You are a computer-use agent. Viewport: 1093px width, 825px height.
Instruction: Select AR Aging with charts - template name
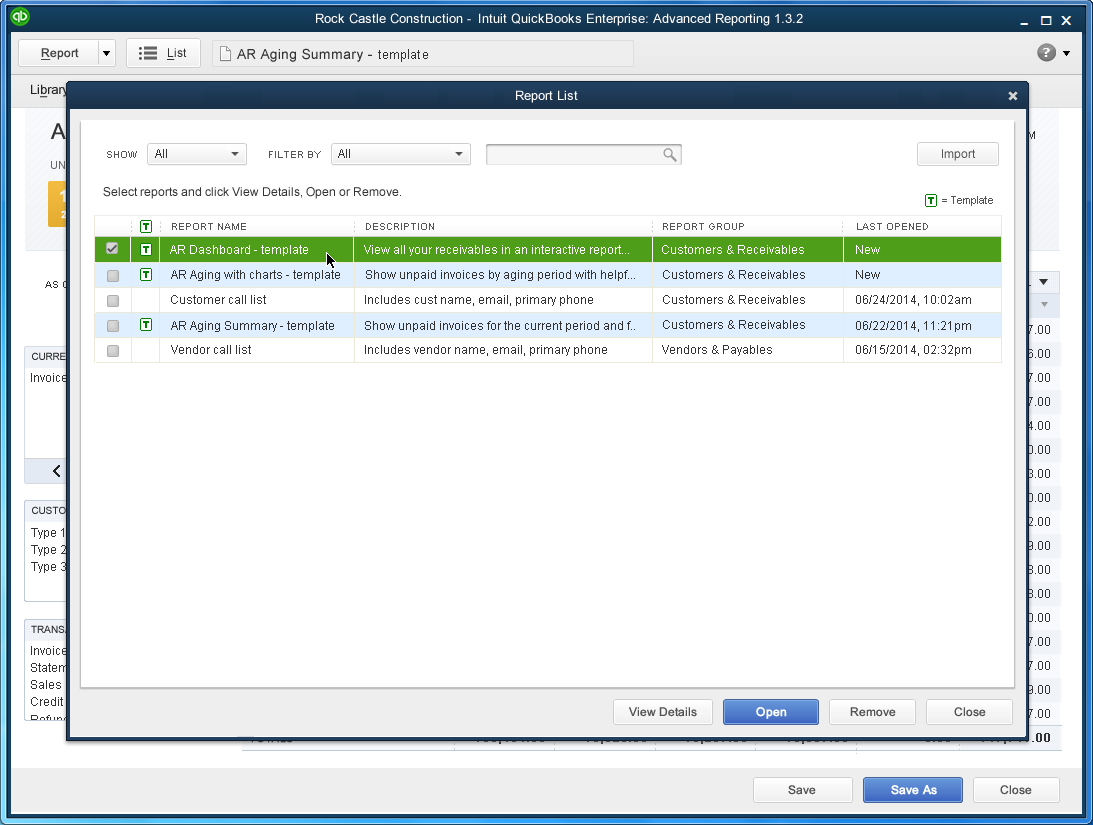point(255,275)
